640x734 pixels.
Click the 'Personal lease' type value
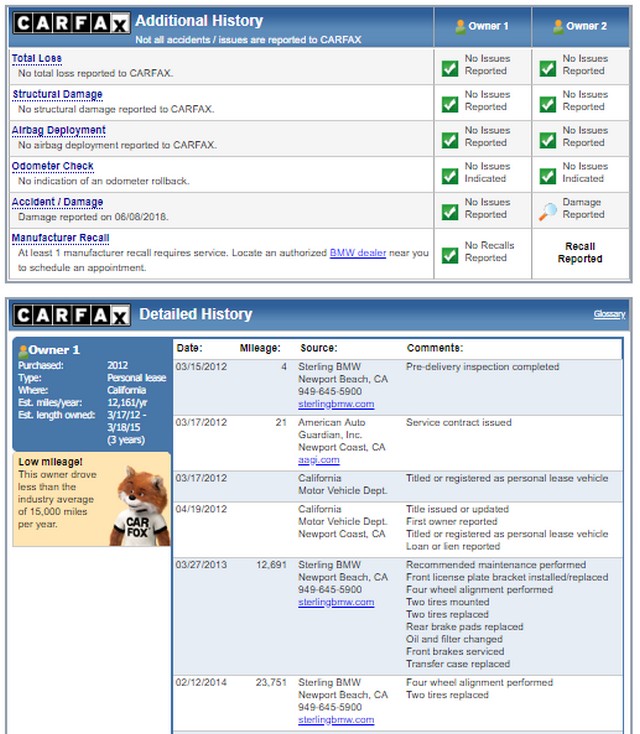pos(137,378)
